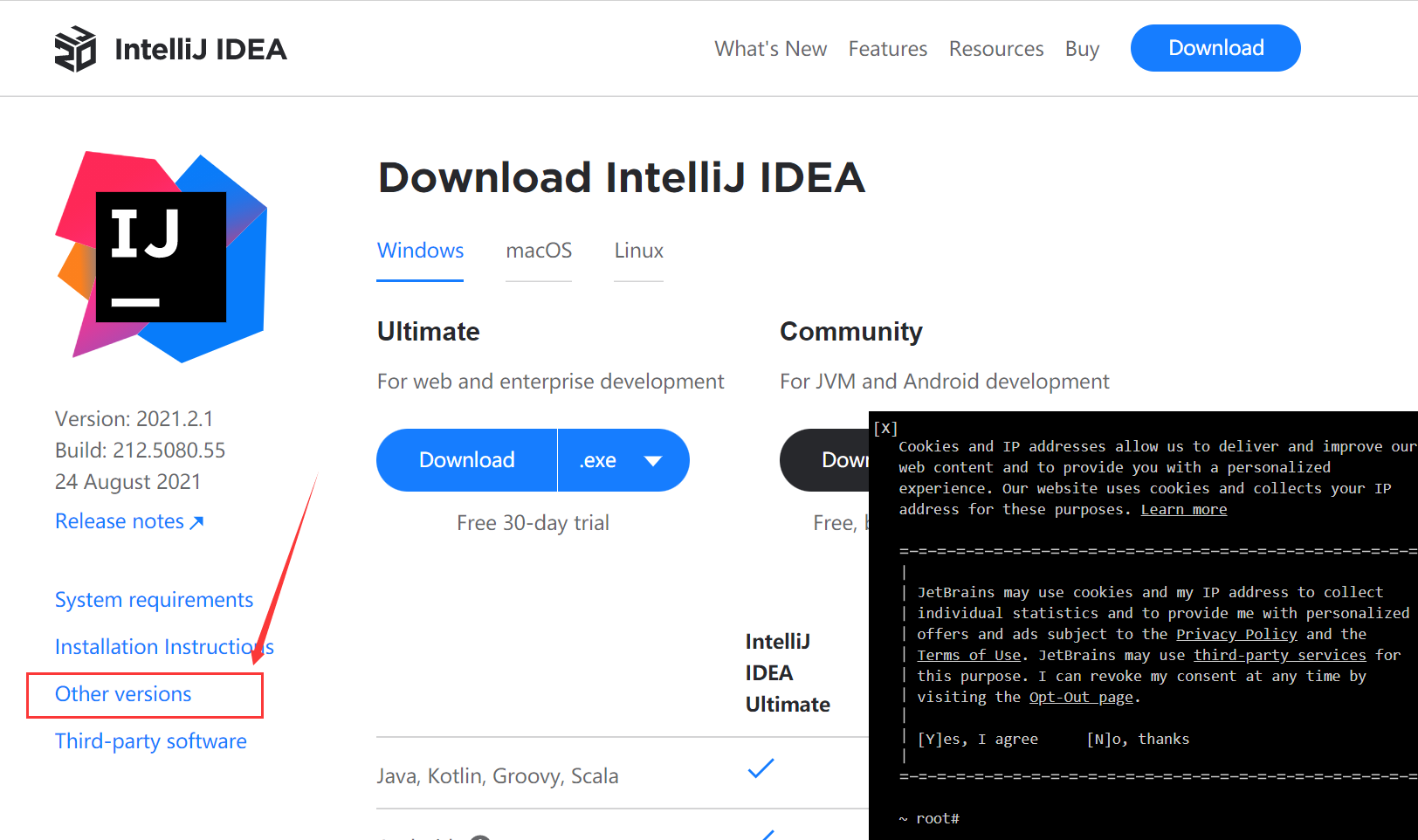Decline cookies with [N]o, thanks
The height and width of the screenshot is (840, 1418).
click(1138, 739)
